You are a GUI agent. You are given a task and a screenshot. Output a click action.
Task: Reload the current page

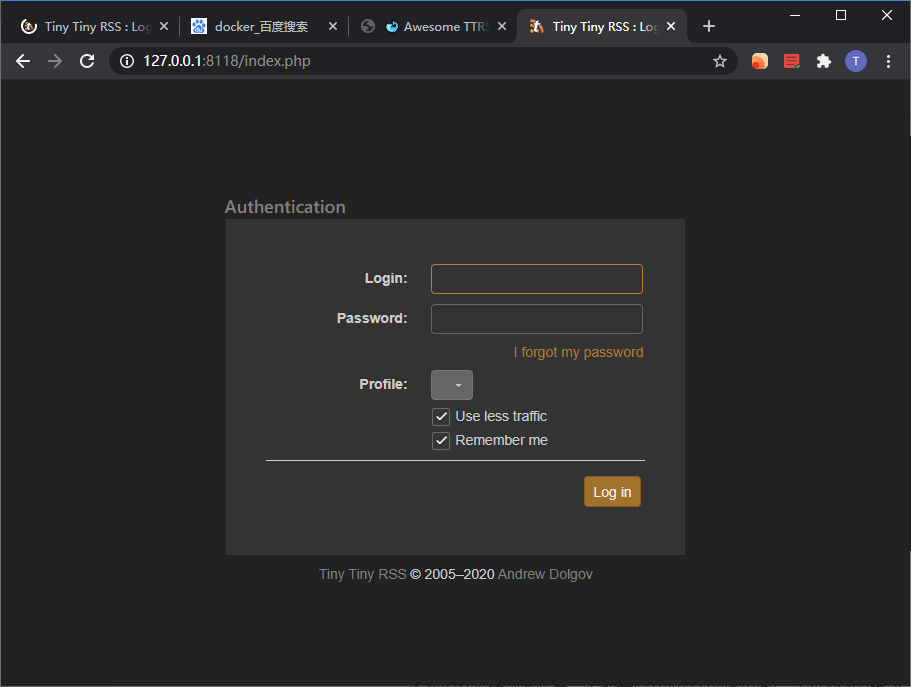tap(87, 62)
